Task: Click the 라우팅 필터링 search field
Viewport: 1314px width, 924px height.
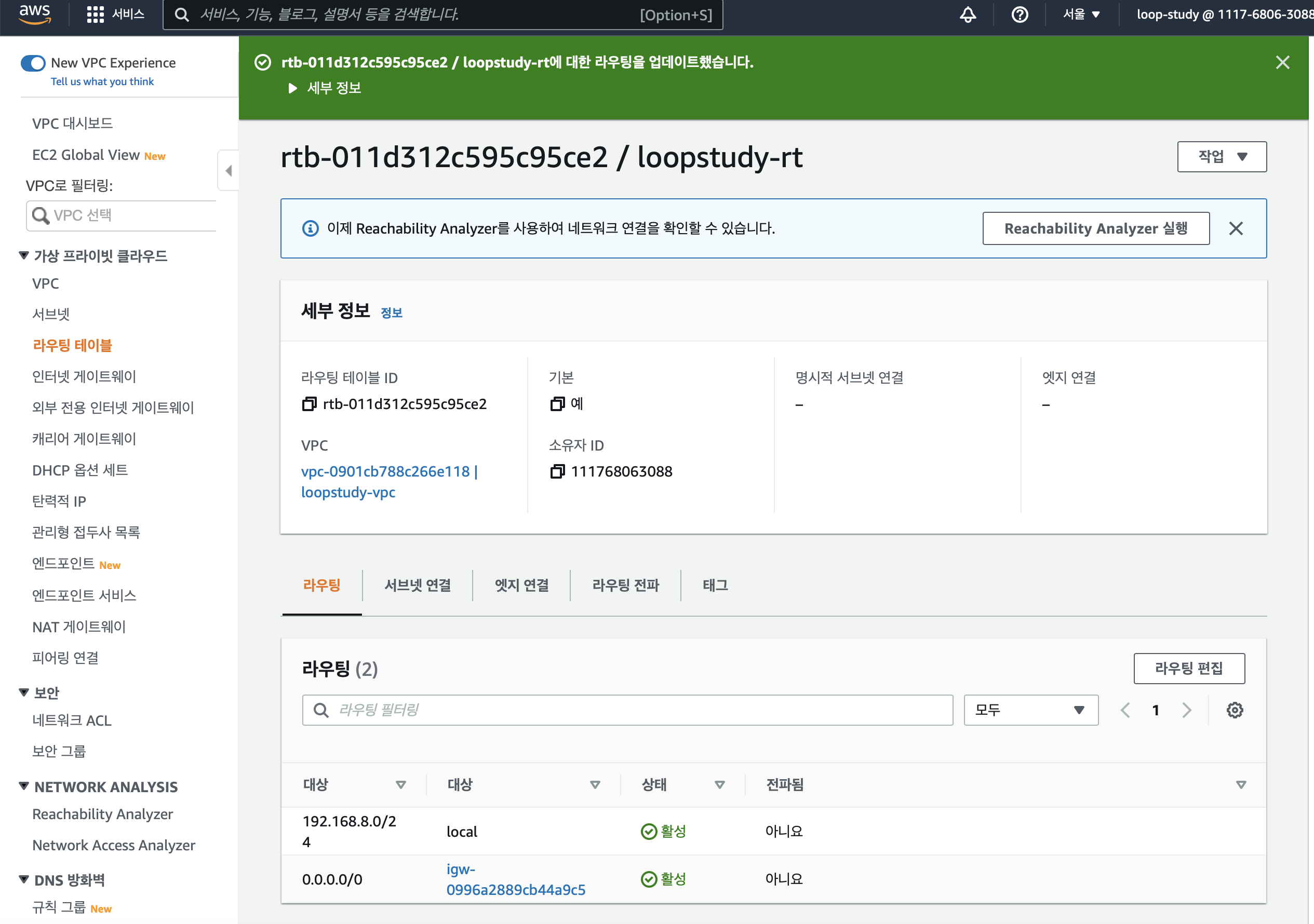Action: (627, 710)
